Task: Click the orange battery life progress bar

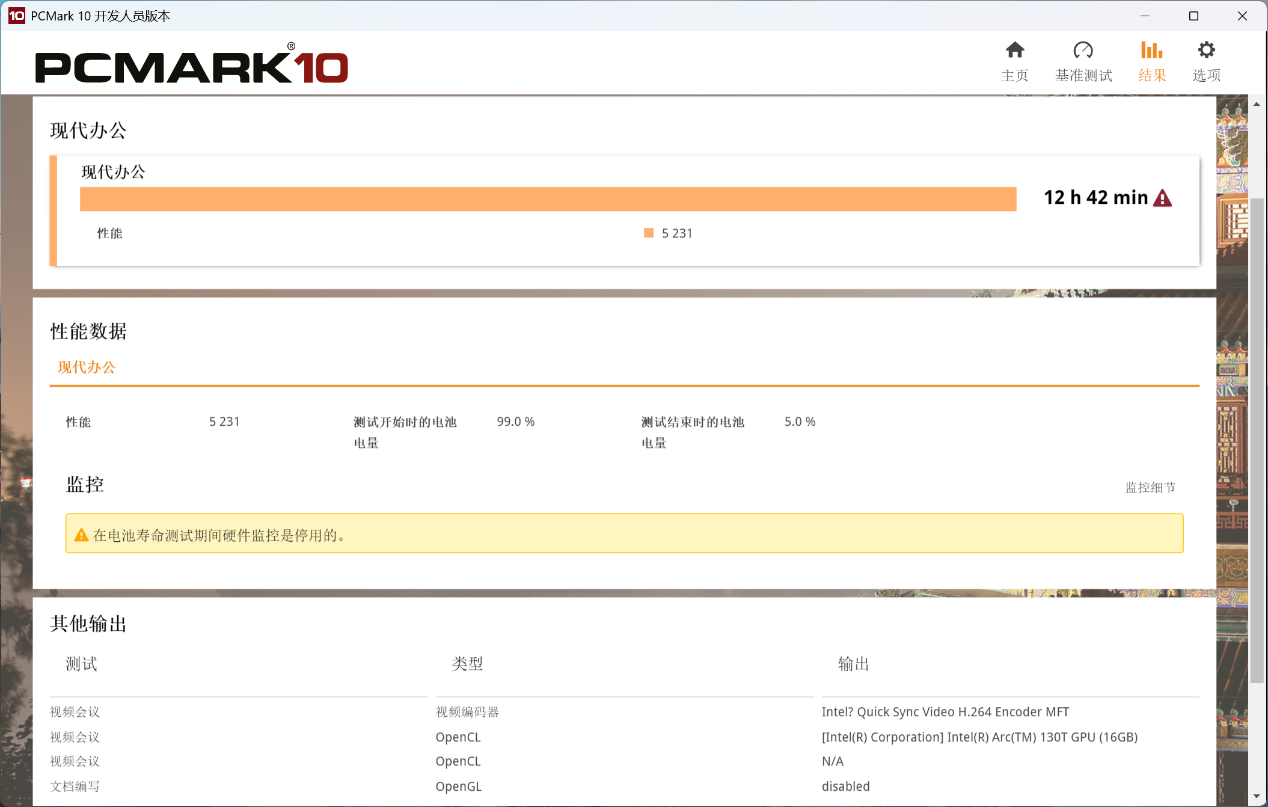Action: pyautogui.click(x=548, y=198)
